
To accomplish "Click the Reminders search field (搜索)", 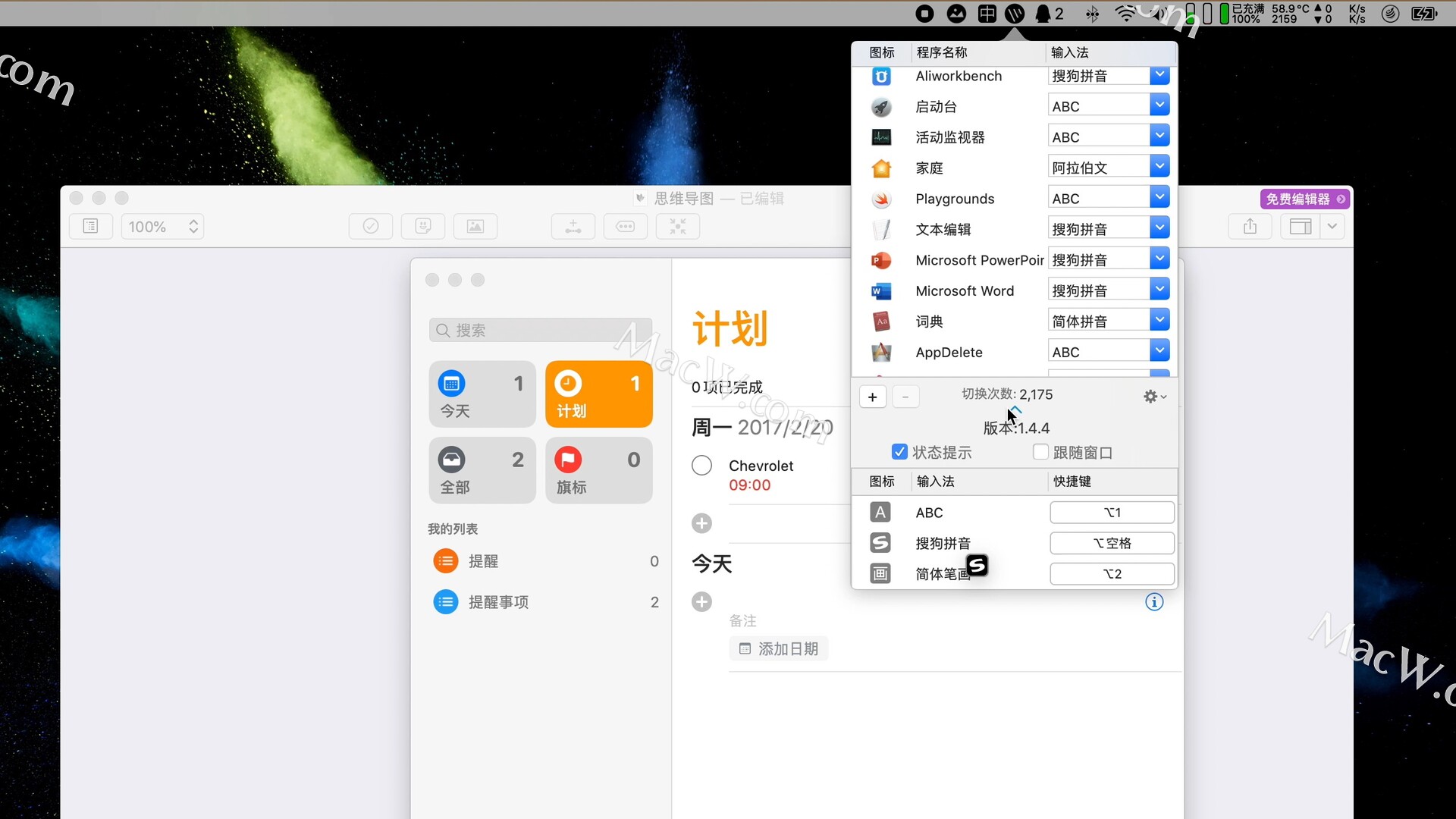I will pyautogui.click(x=541, y=331).
